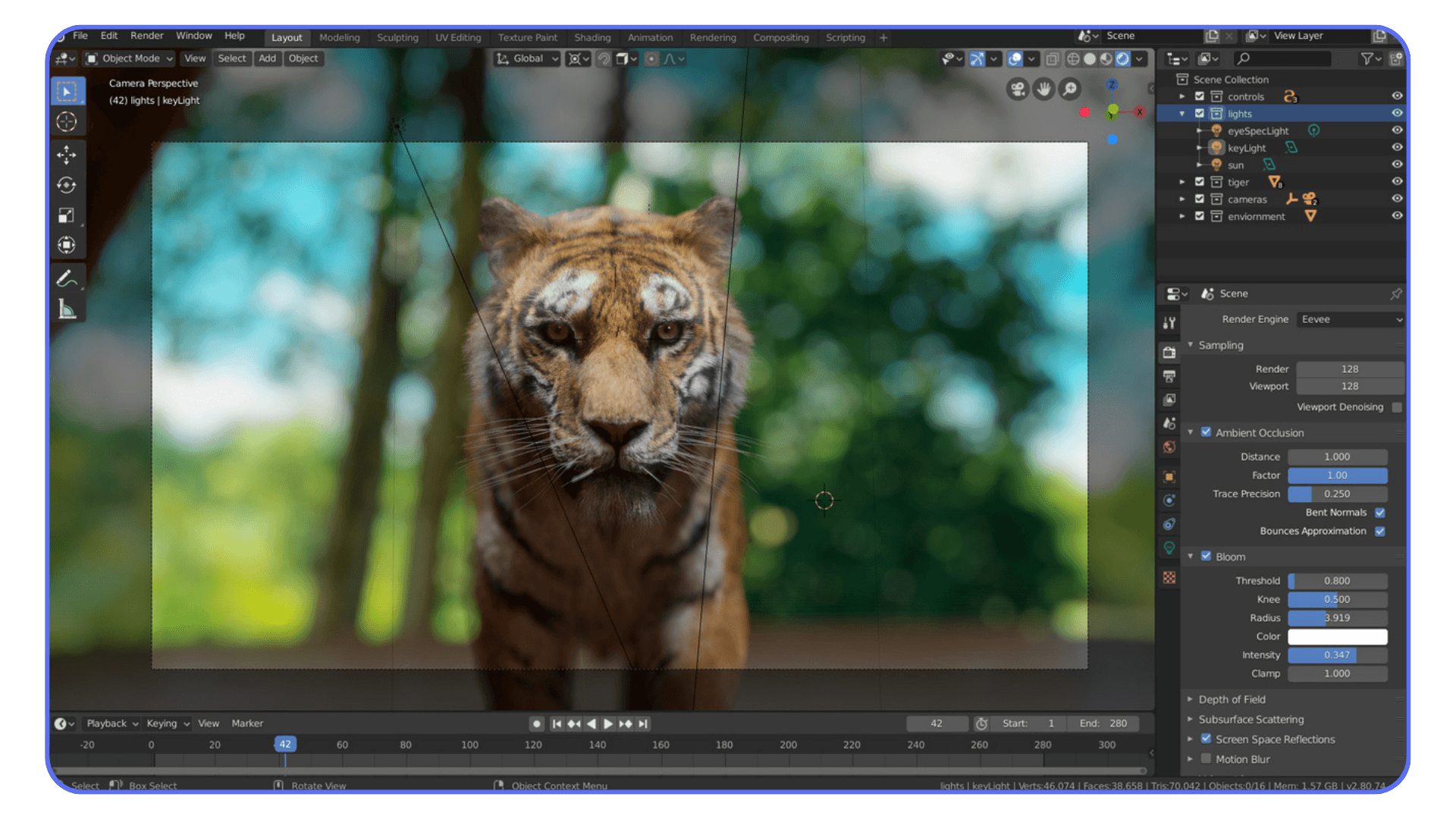Select the Cursor tool in the toolbar
The height and width of the screenshot is (819, 1456).
[67, 121]
